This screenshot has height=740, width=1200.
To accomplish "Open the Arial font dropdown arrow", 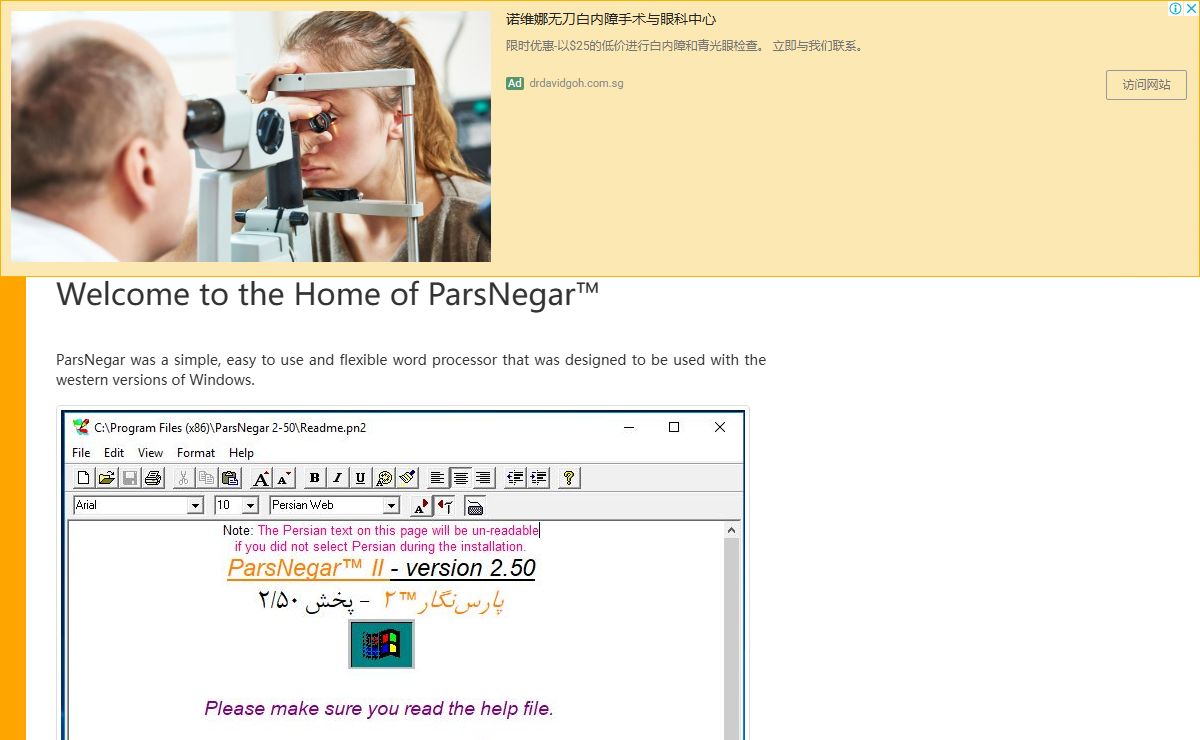I will [195, 506].
